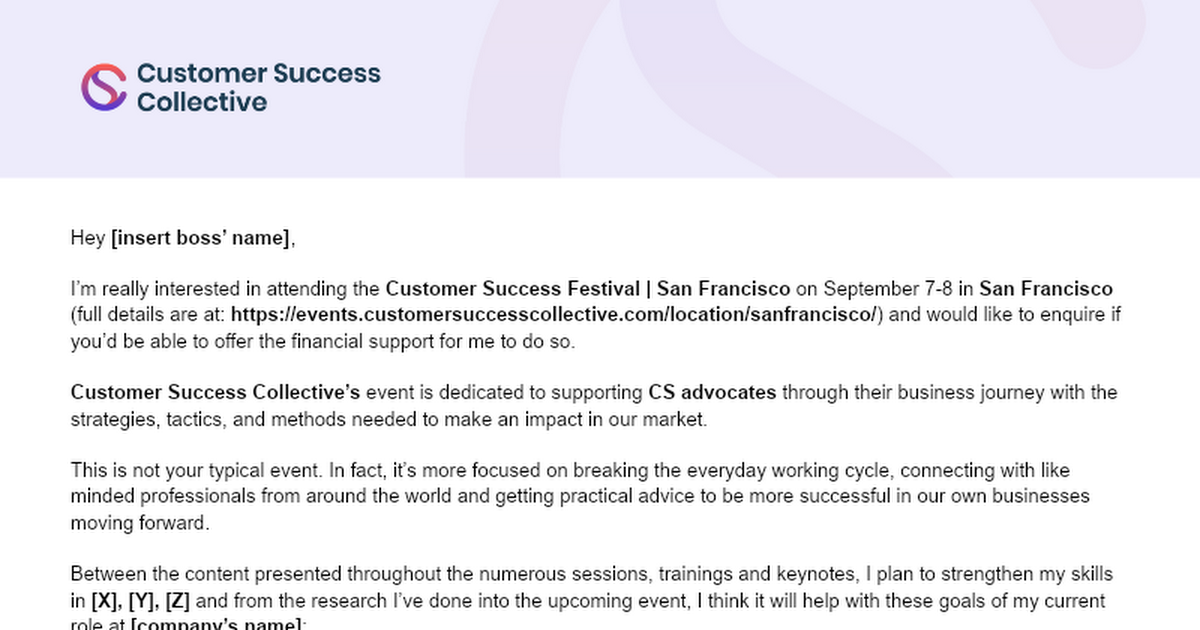This screenshot has height=630, width=1200.
Task: Click the [company's name] placeholder
Action: [217, 624]
